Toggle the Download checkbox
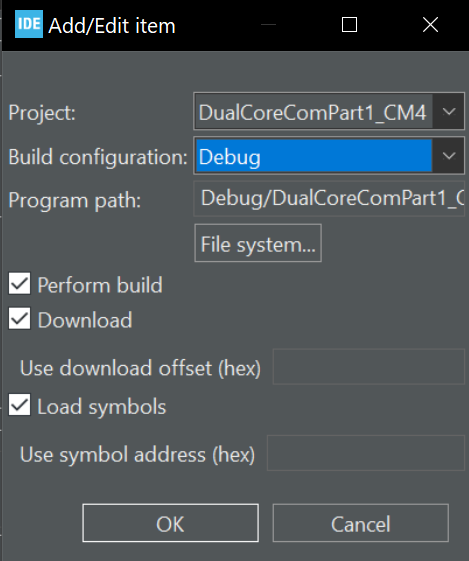The height and width of the screenshot is (561, 469). coord(20,318)
